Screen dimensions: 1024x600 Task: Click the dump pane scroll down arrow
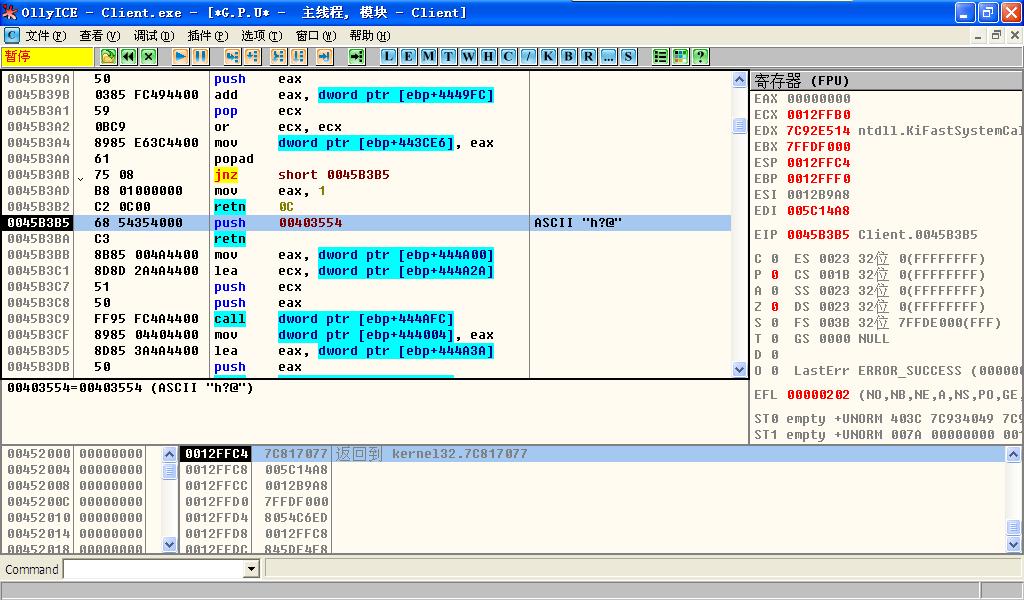click(x=169, y=544)
